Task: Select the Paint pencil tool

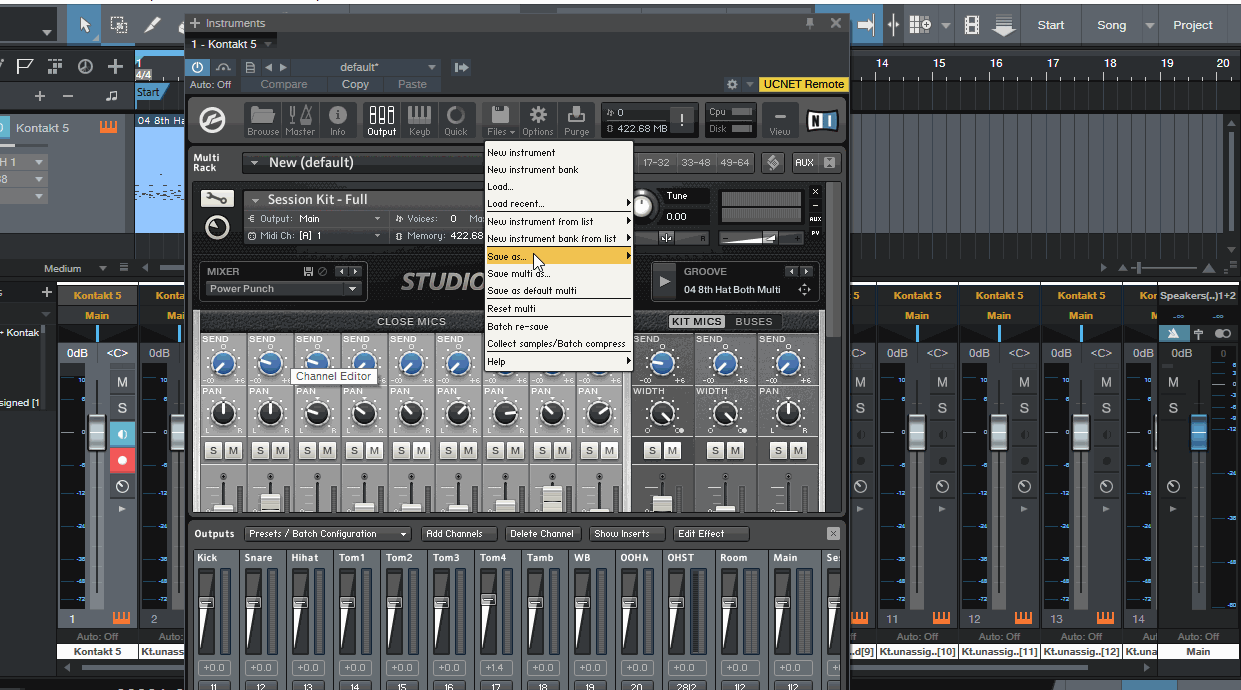Action: [152, 25]
